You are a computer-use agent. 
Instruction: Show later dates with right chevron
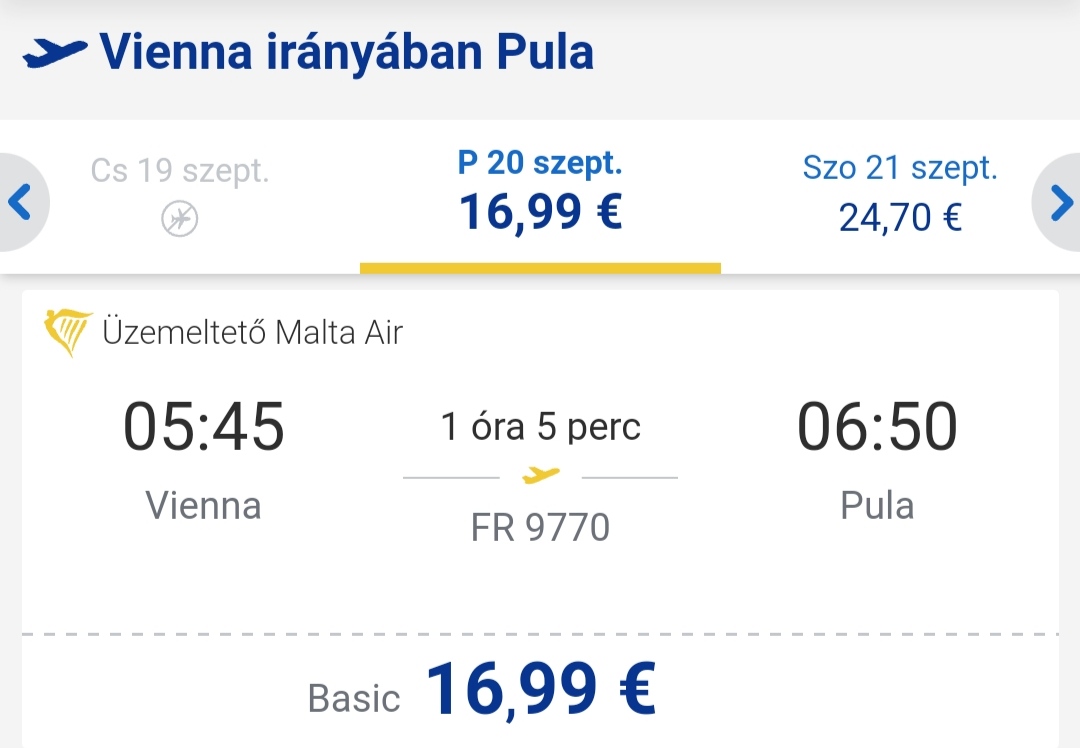[1059, 202]
